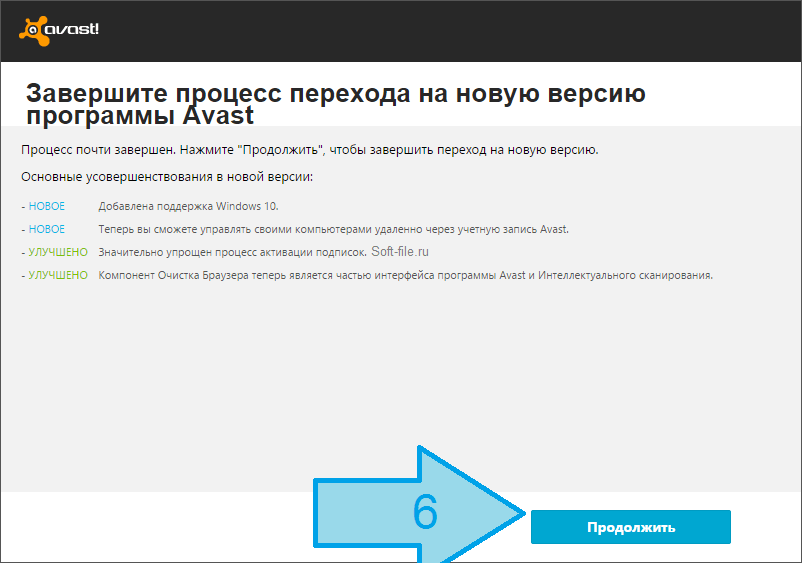Click НОВОЕ label beside Windows 10 support
Screen dimensions: 802x563
coord(47,207)
